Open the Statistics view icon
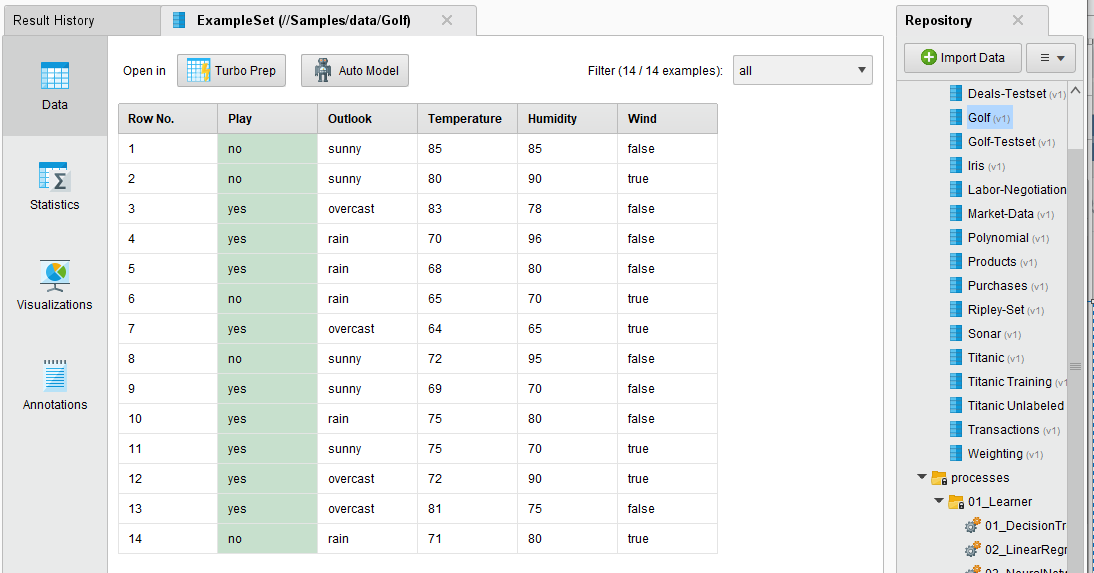This screenshot has height=573, width=1094. (54, 177)
